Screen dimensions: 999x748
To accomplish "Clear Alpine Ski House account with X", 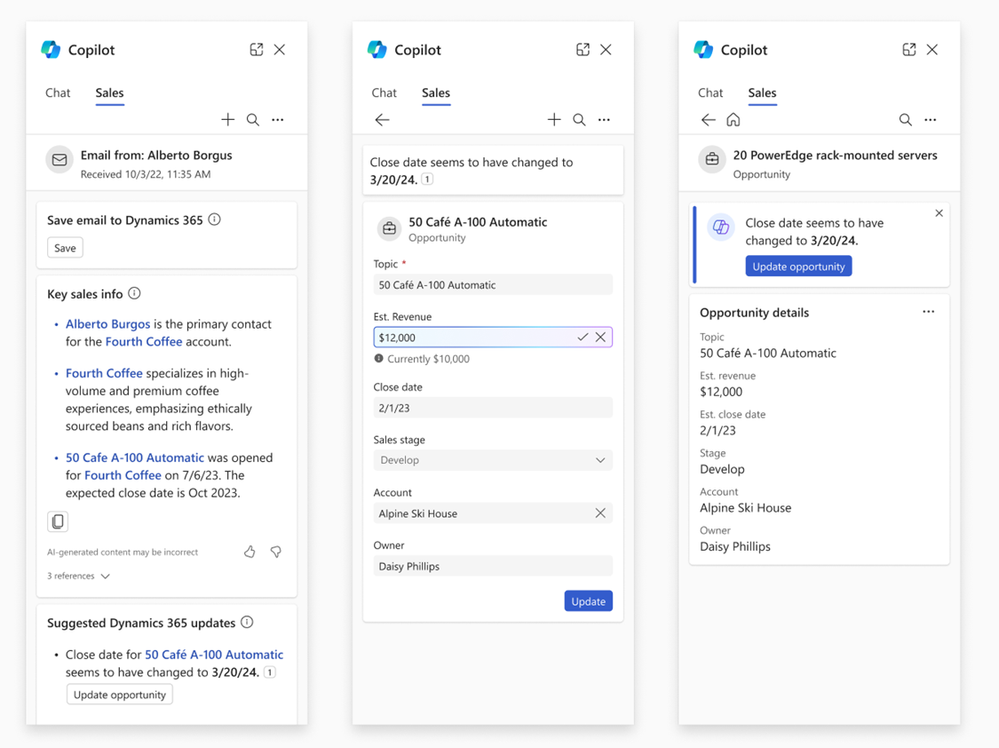I will (600, 513).
